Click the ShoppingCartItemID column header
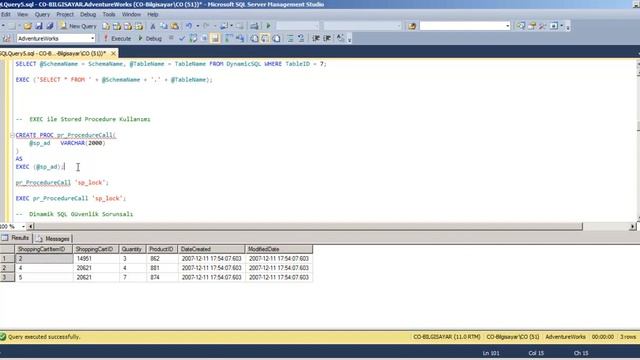 pos(44,249)
